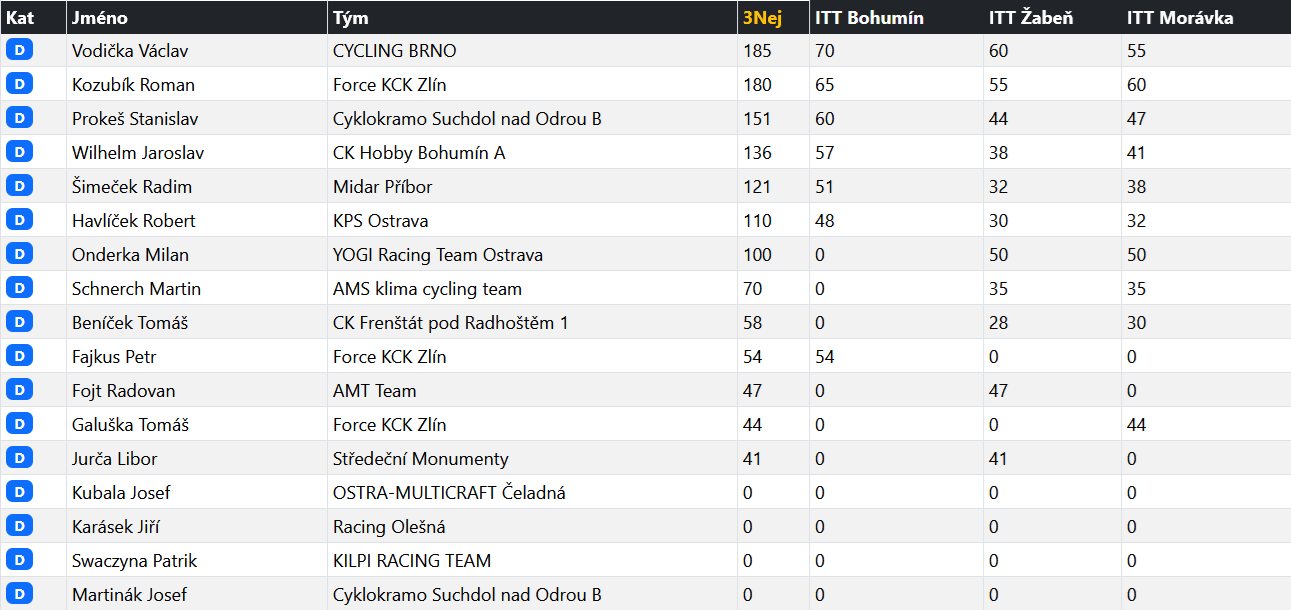The height and width of the screenshot is (610, 1291).
Task: Click the D badge in Kozubík Roman's row
Action: click(x=19, y=84)
